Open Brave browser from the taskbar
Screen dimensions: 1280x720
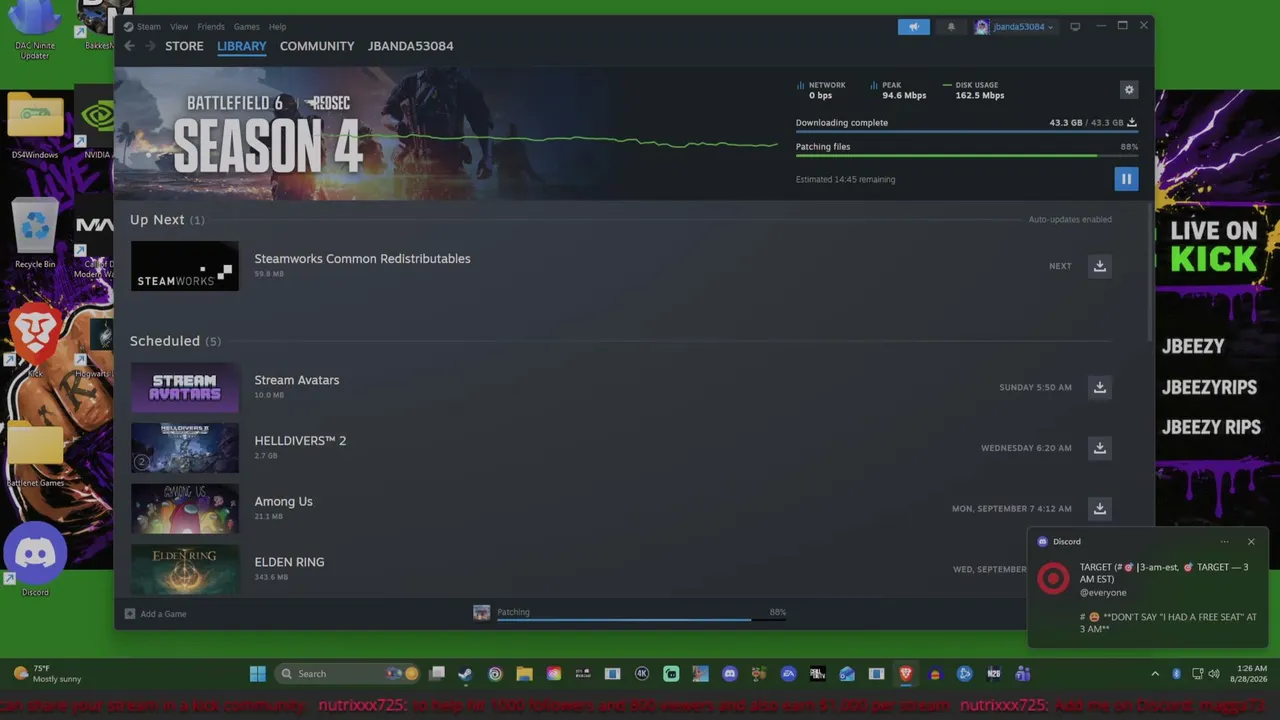906,674
